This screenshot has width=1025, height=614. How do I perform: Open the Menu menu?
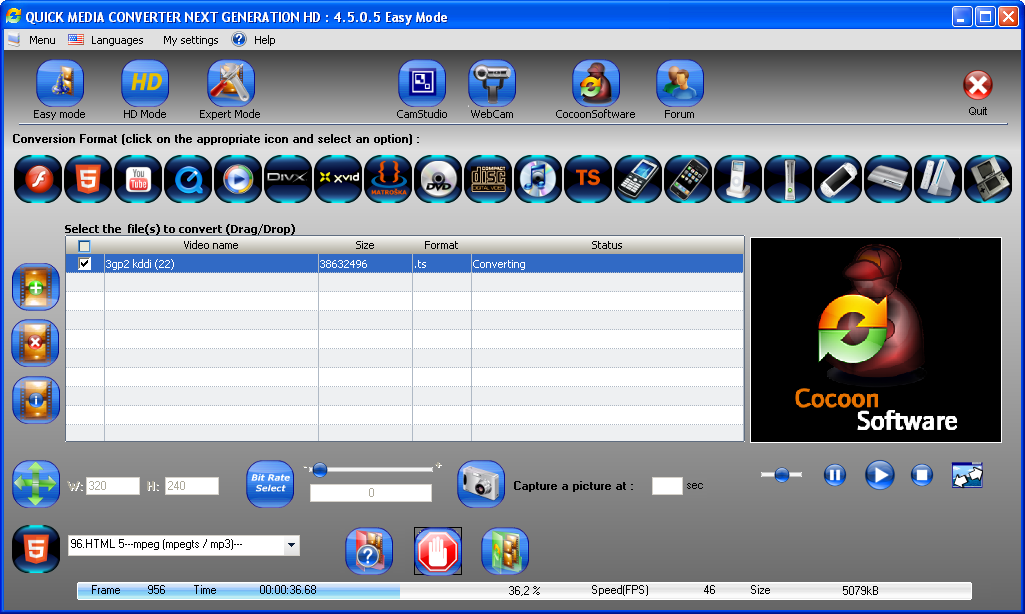pos(42,40)
